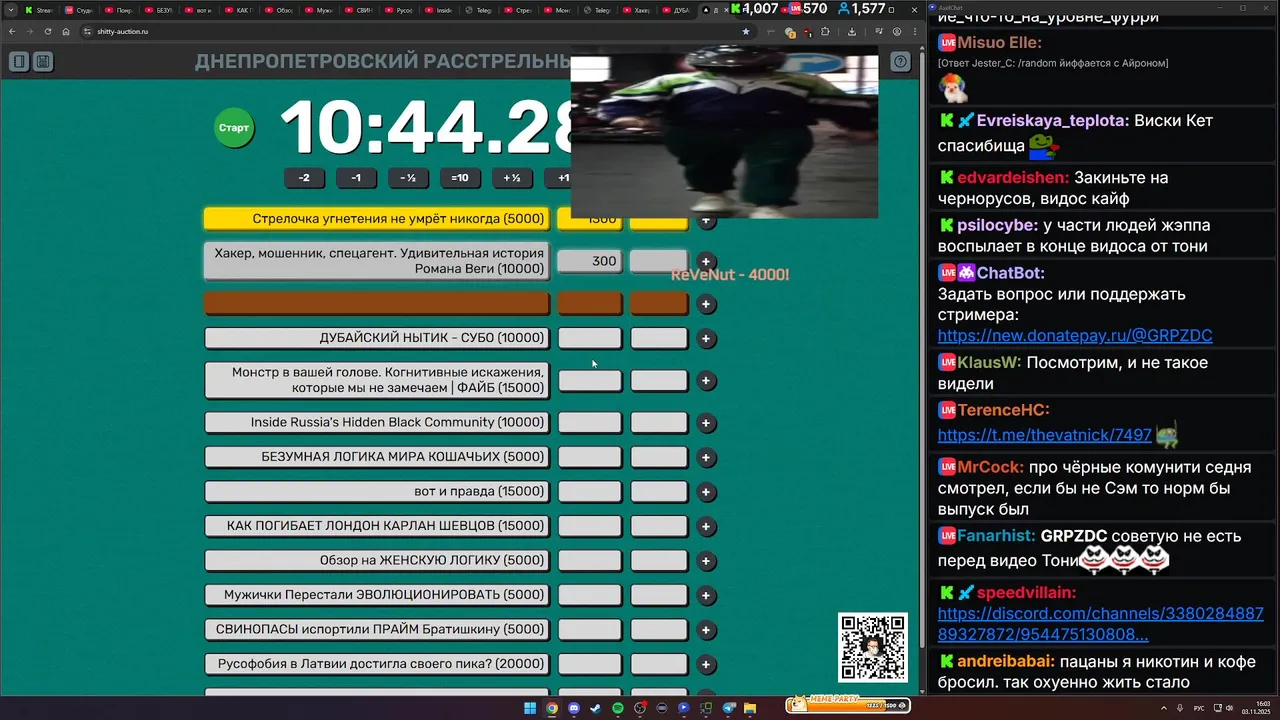The width and height of the screenshot is (1280, 720).
Task: Click plus next to 'Мужички Перестали ЭВОЛЮЦИОНИРОВАТЬ'
Action: point(706,596)
